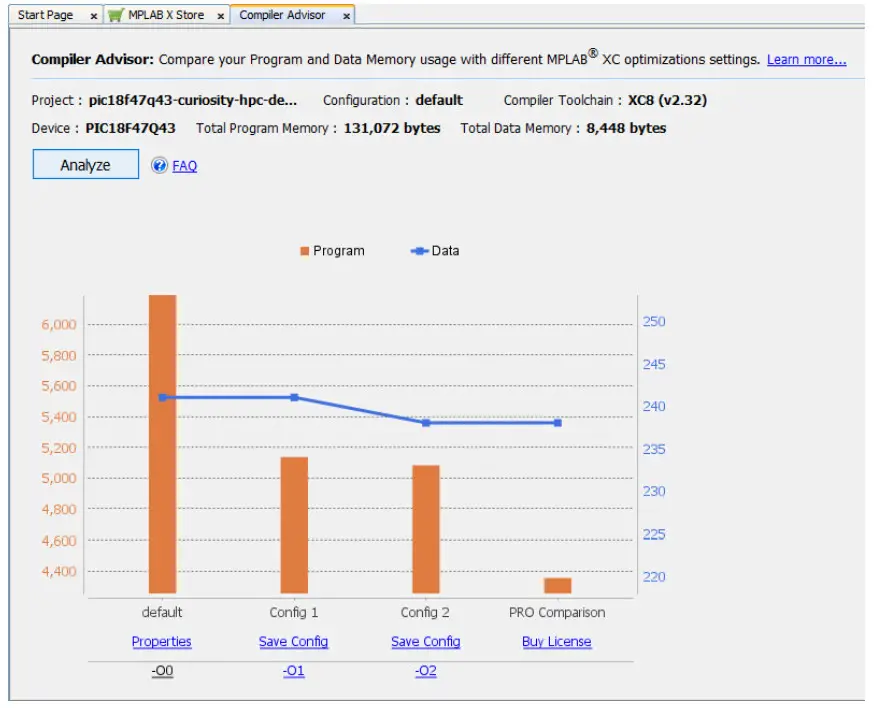Screen dimensions: 875x708
Task: Open the Properties link under default
Action: 161,642
